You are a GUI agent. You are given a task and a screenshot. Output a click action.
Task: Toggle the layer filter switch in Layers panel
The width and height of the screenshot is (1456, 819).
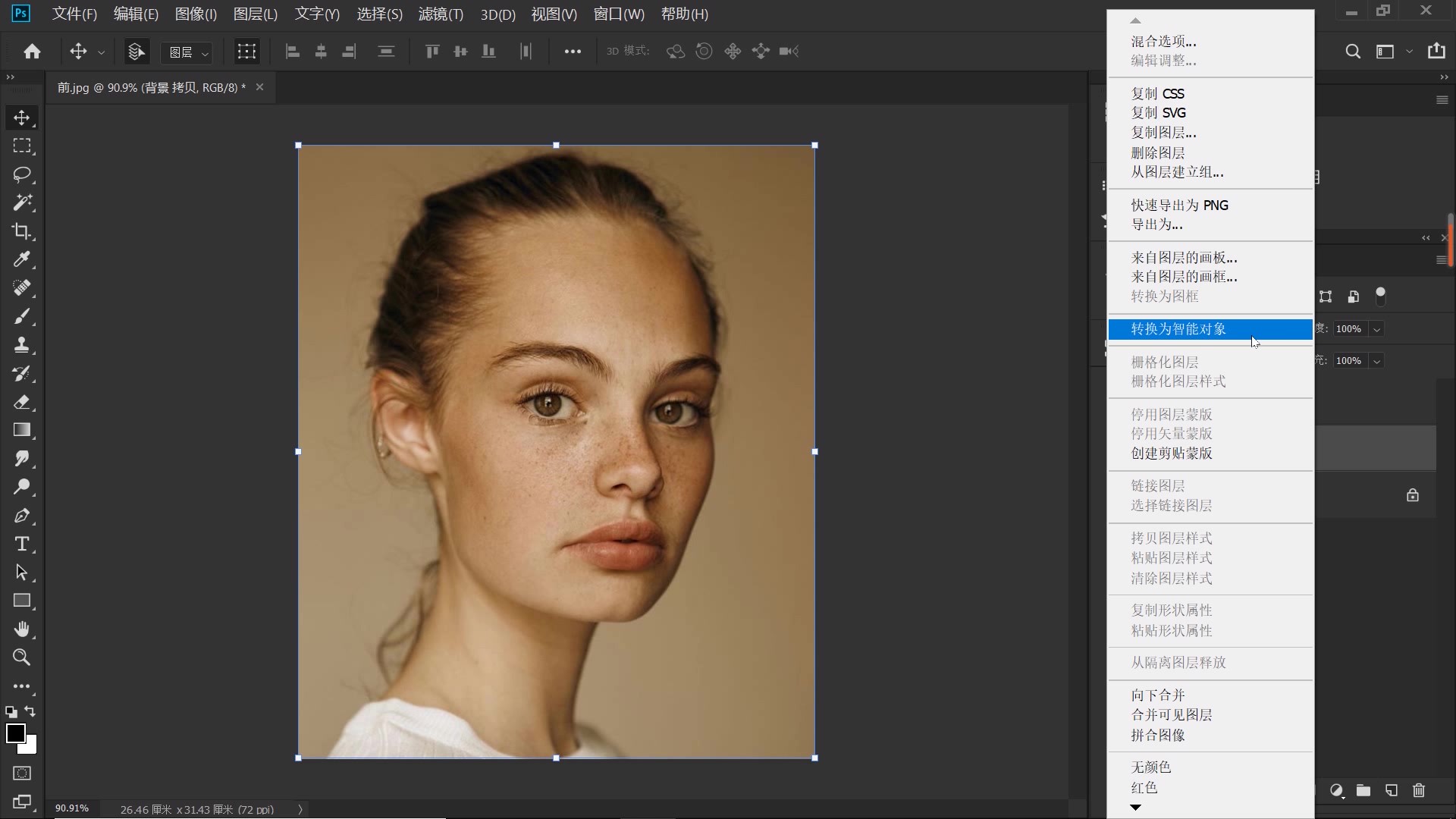tap(1380, 296)
